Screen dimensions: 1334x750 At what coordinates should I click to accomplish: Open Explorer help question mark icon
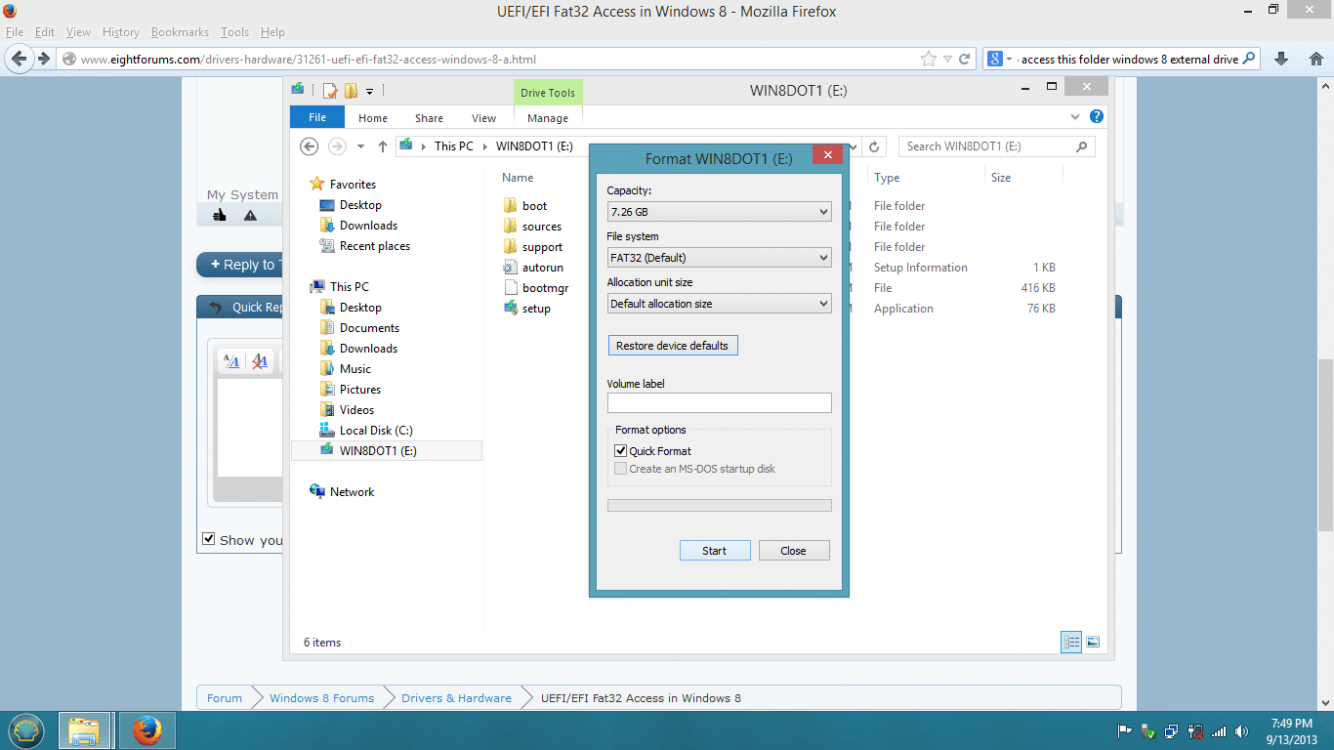tap(1096, 117)
